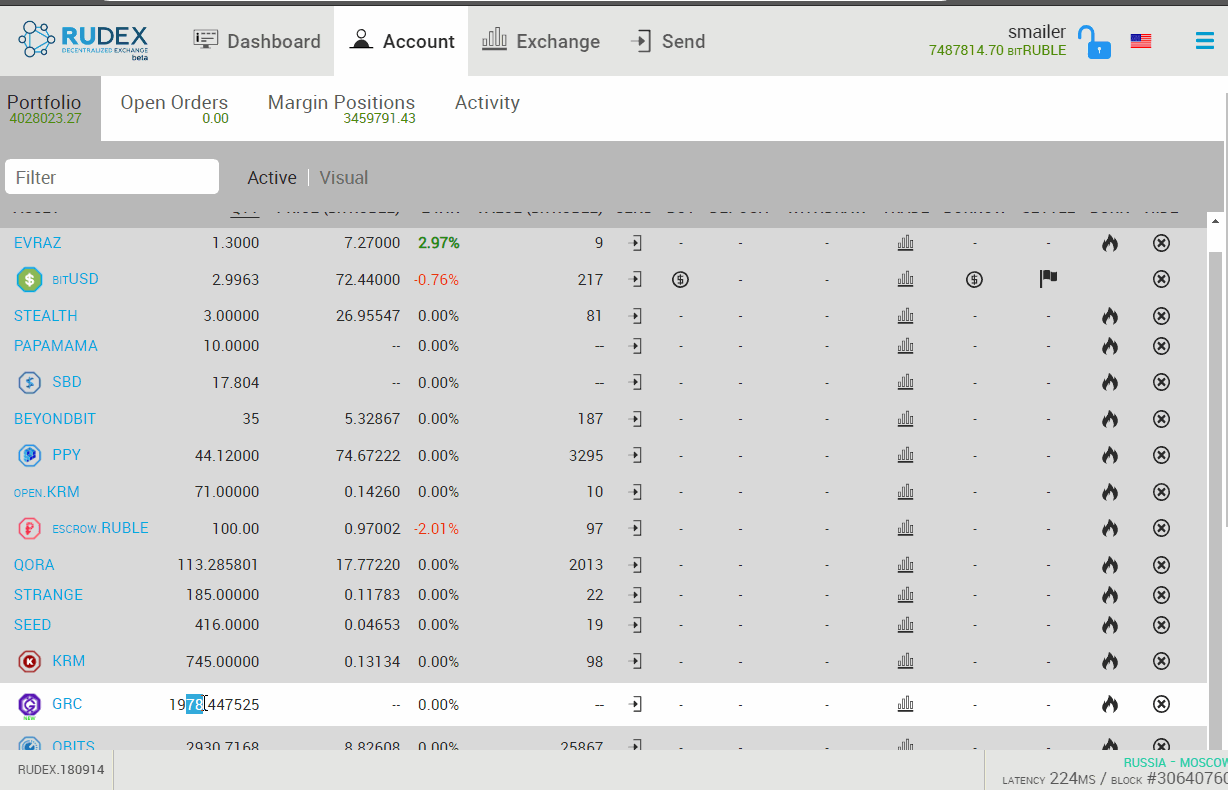This screenshot has height=790, width=1228.
Task: Open the language flag selector
Action: coord(1141,41)
